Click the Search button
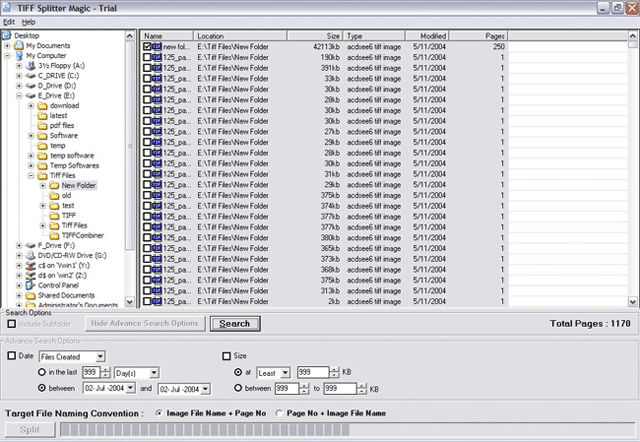 click(x=234, y=324)
